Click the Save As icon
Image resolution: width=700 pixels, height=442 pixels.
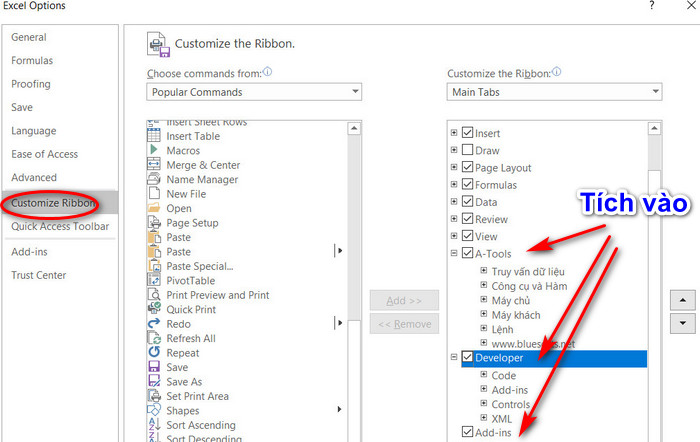tap(154, 381)
